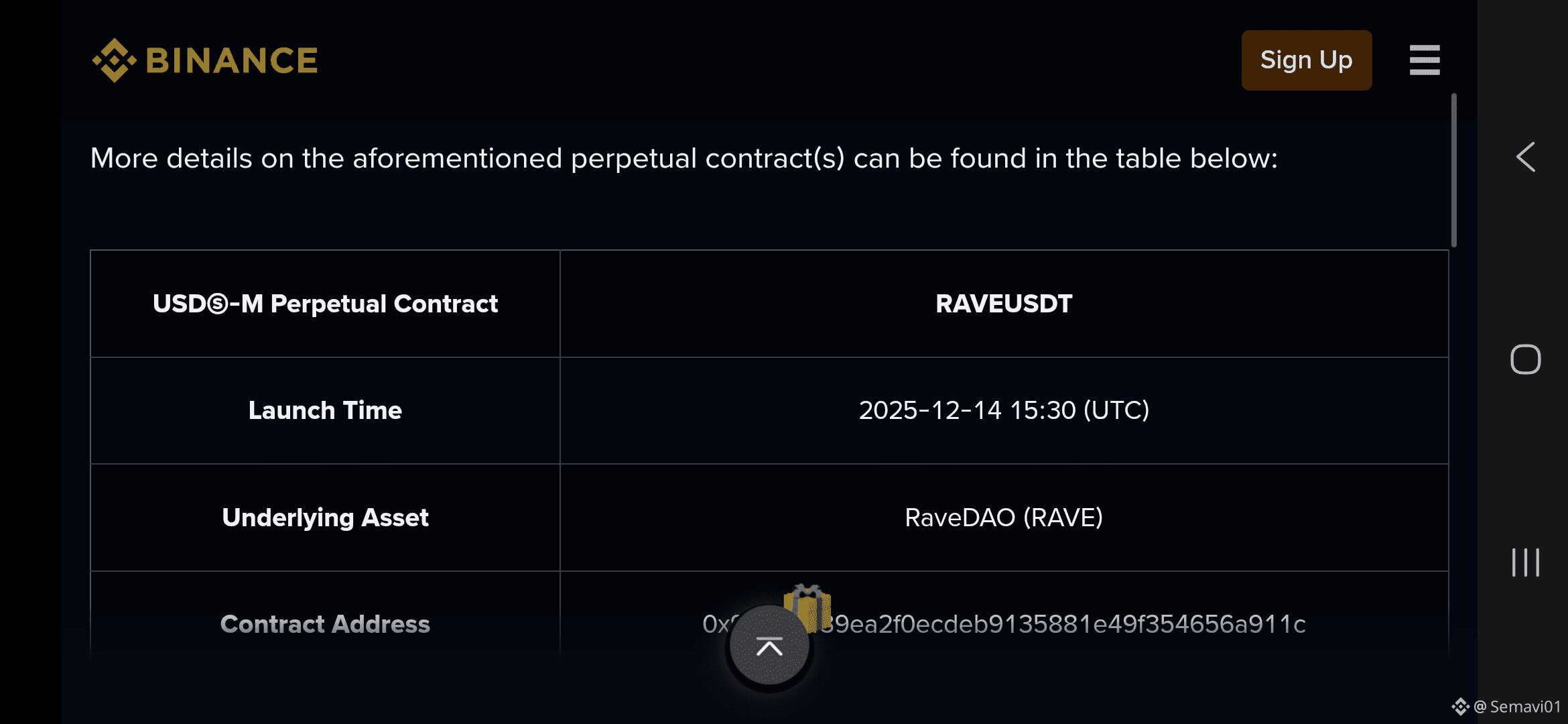
Task: Click the Underlying Asset row header
Action: tap(325, 518)
